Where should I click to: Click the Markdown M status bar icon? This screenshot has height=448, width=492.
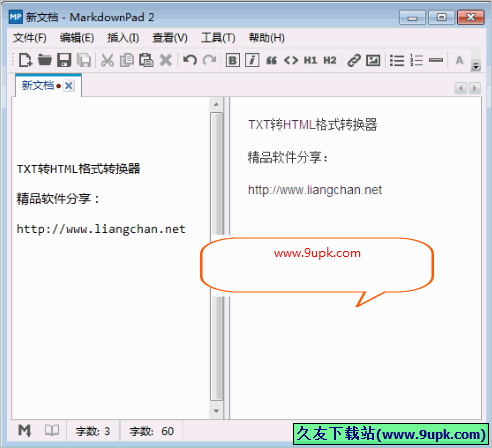pyautogui.click(x=24, y=431)
